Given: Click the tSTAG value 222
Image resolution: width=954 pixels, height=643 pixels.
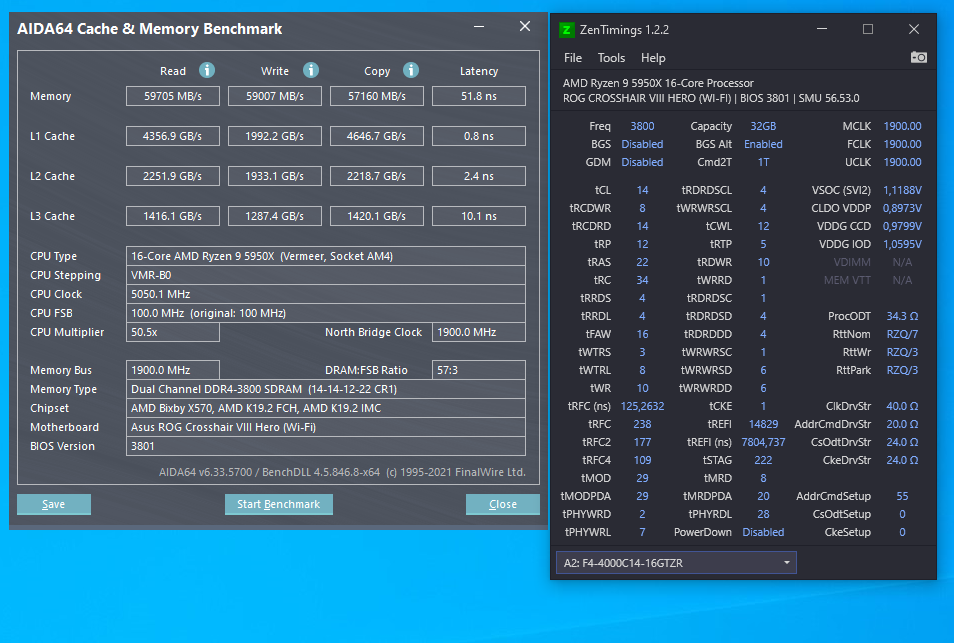Looking at the screenshot, I should click(763, 460).
